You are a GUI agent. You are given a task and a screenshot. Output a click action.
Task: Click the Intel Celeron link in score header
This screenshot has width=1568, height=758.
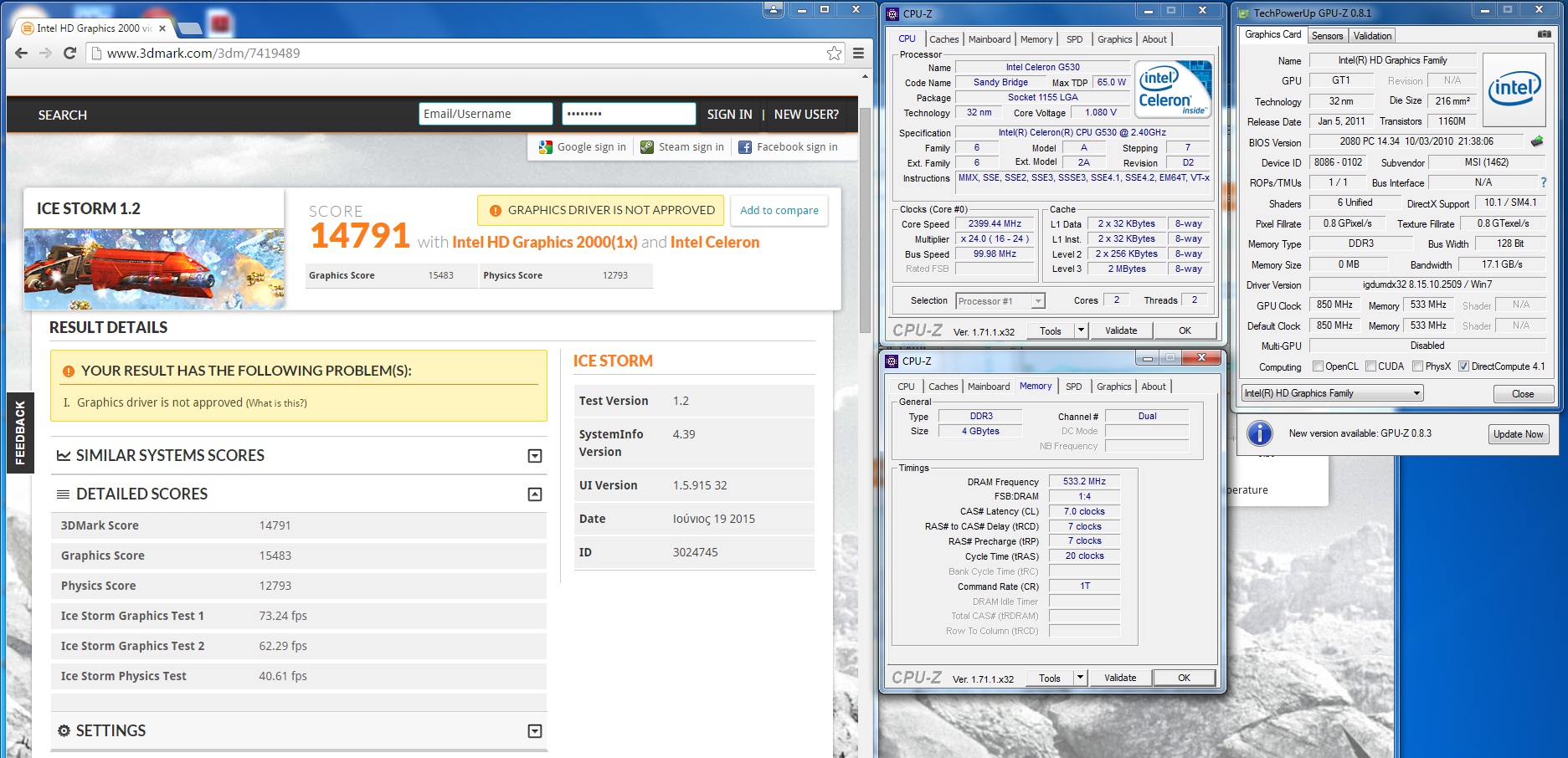point(715,242)
